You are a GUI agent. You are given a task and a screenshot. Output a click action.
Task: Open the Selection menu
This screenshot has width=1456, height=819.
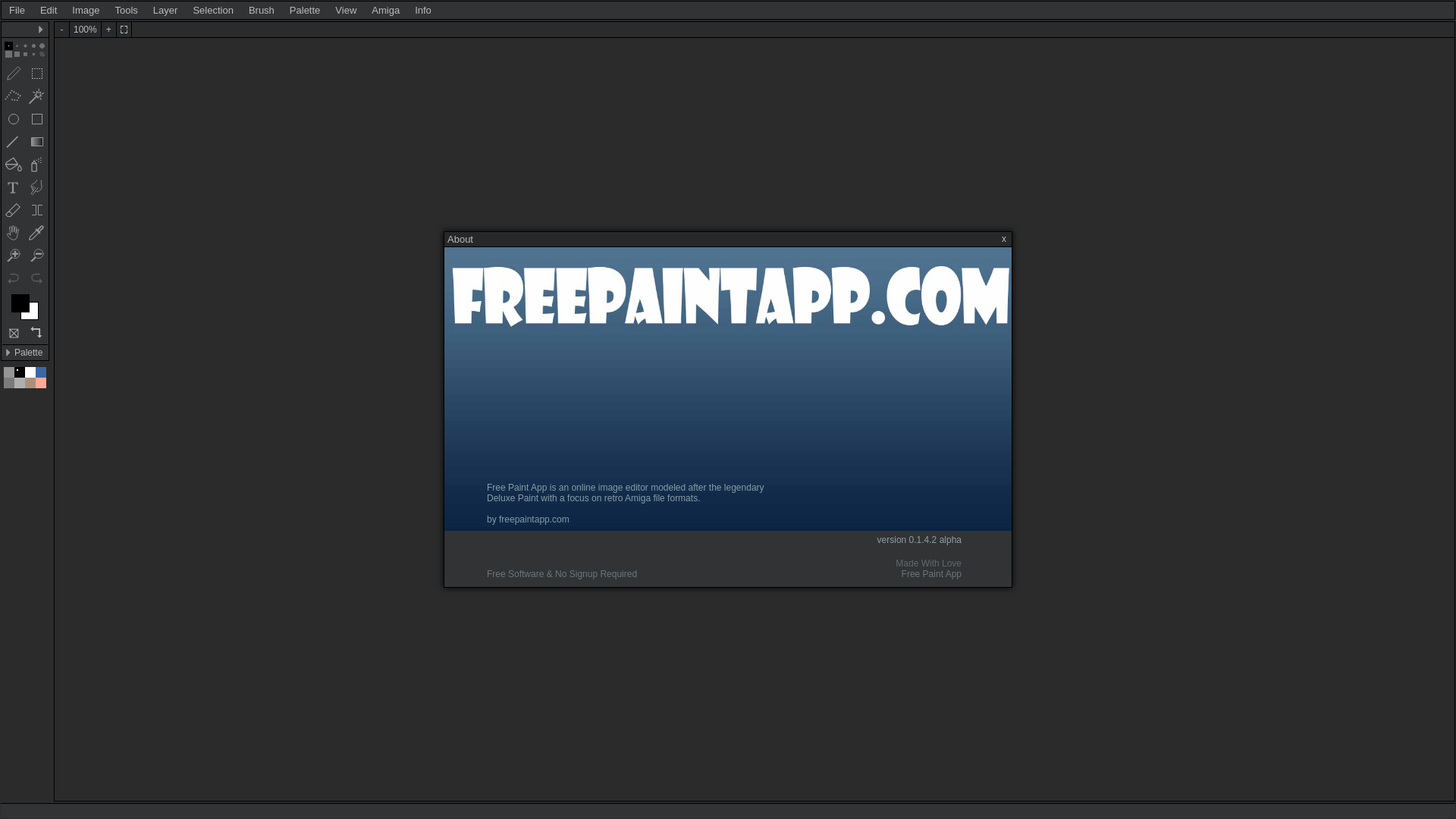click(x=213, y=11)
